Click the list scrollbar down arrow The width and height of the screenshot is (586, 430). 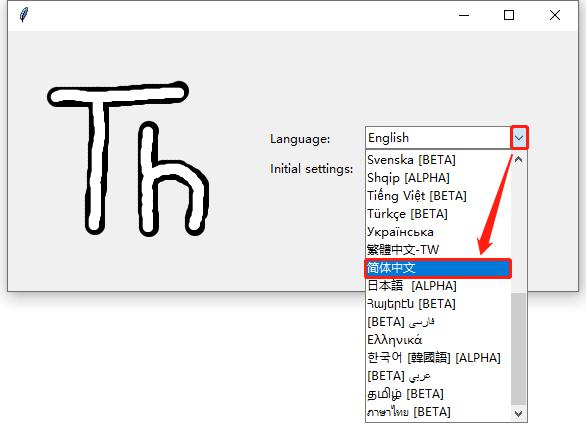click(518, 414)
